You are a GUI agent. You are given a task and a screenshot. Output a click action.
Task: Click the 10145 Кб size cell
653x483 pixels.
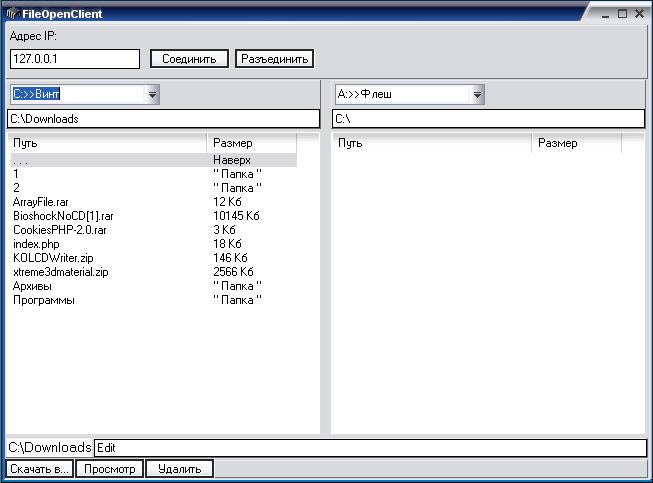(x=236, y=216)
